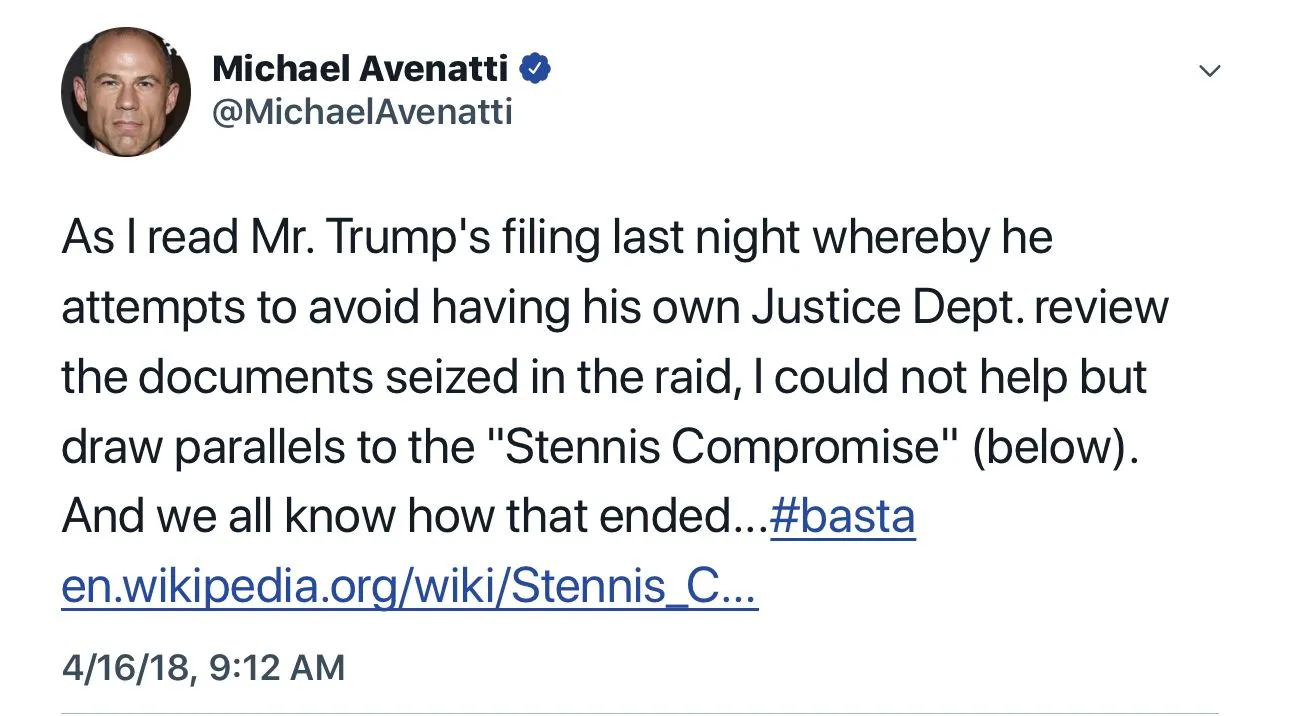This screenshot has width=1307, height=716.
Task: Click the divider line below the timestamp
Action: [640, 713]
